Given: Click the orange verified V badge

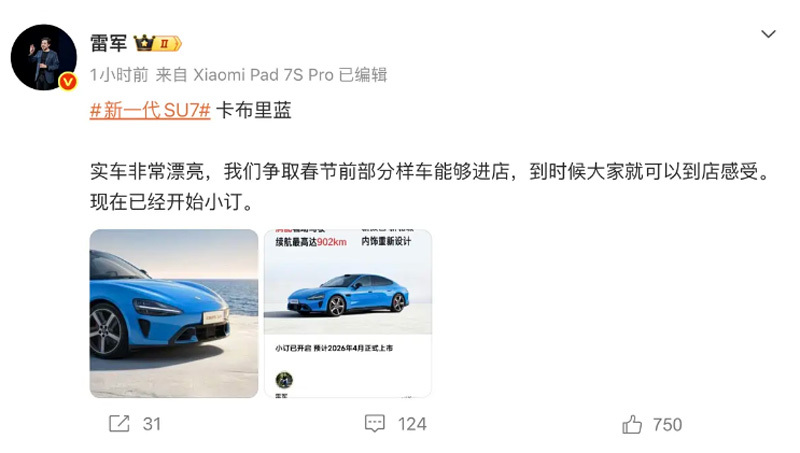Looking at the screenshot, I should (68, 82).
